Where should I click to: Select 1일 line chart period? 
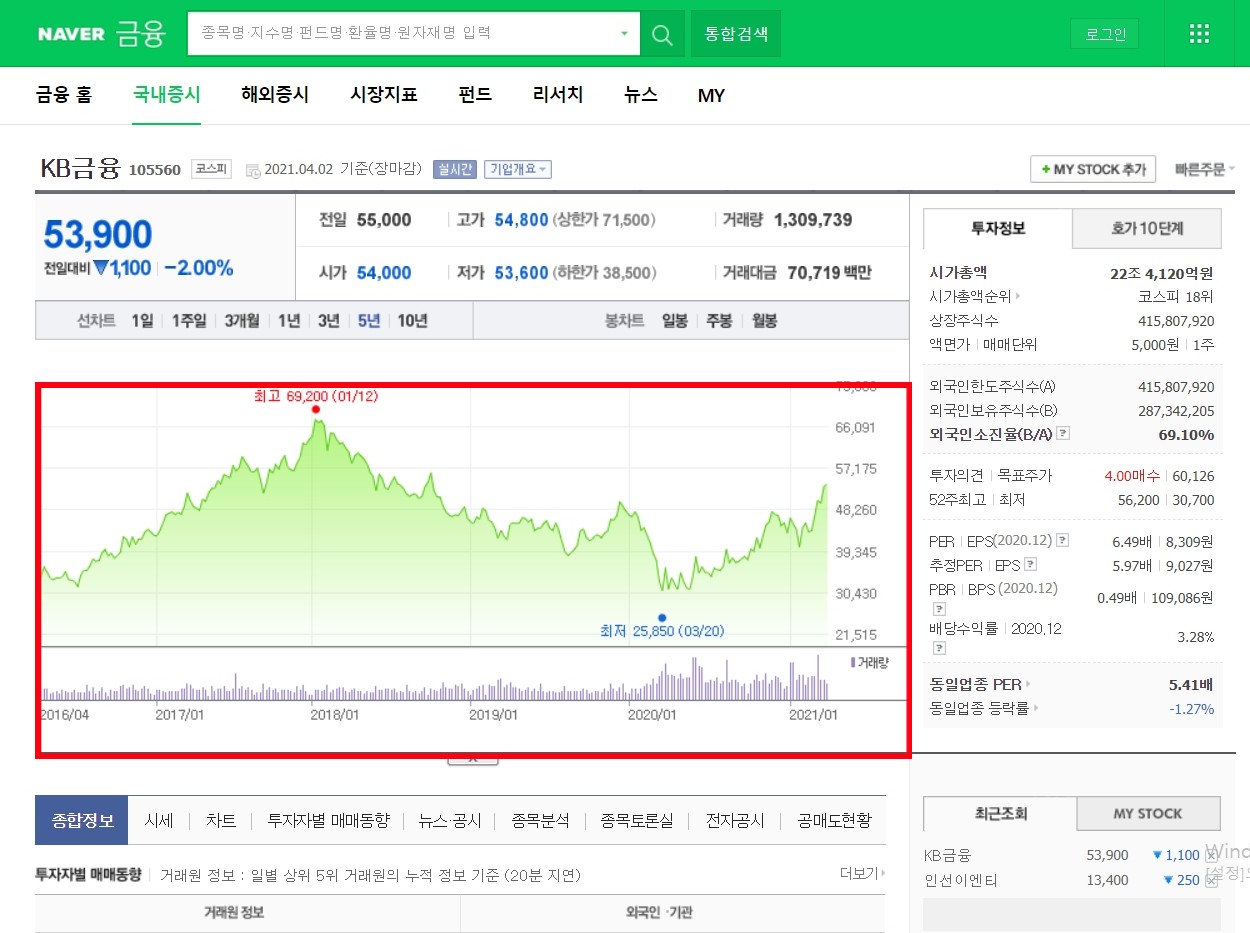(x=142, y=321)
